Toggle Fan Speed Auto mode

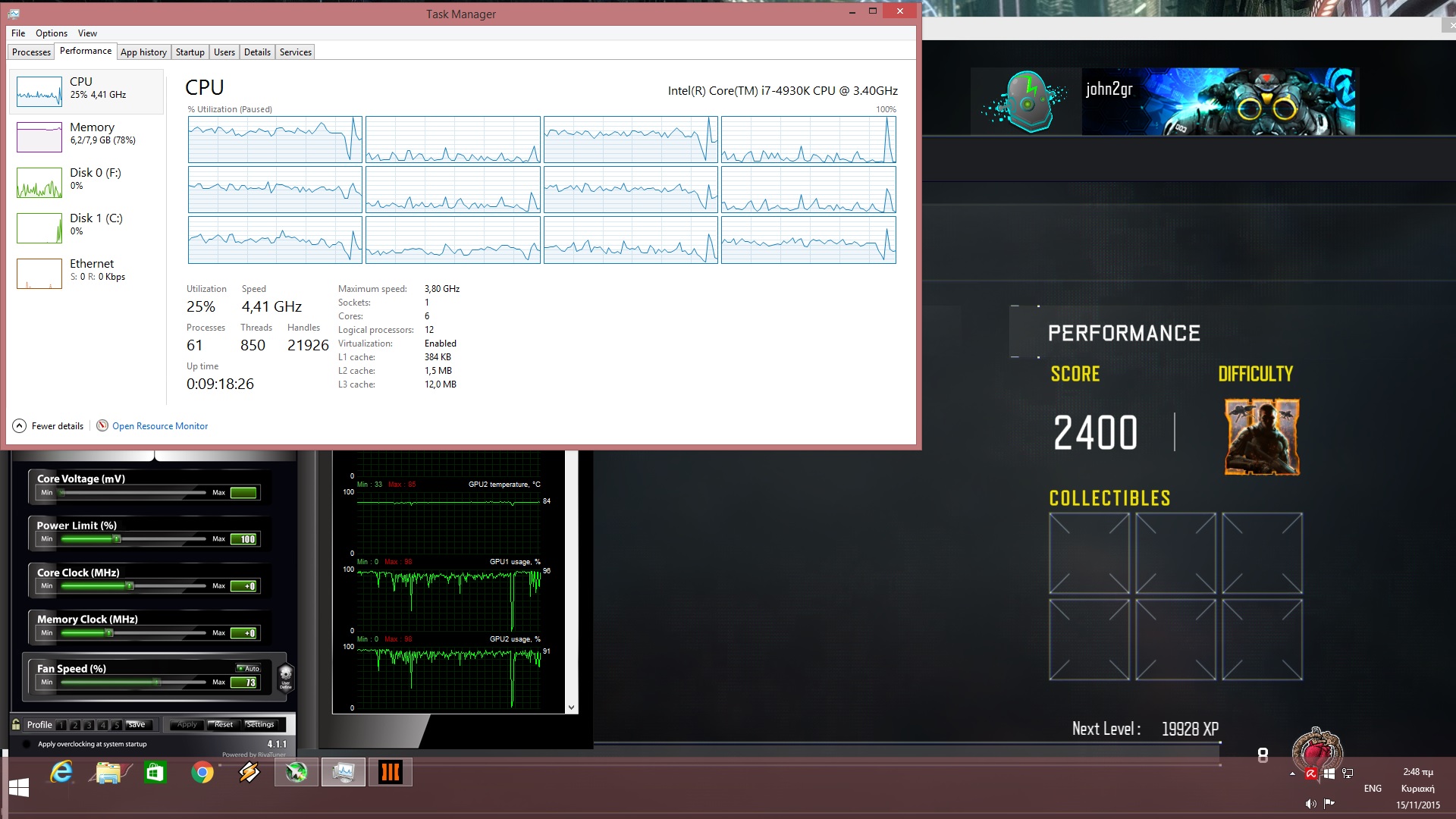click(248, 668)
